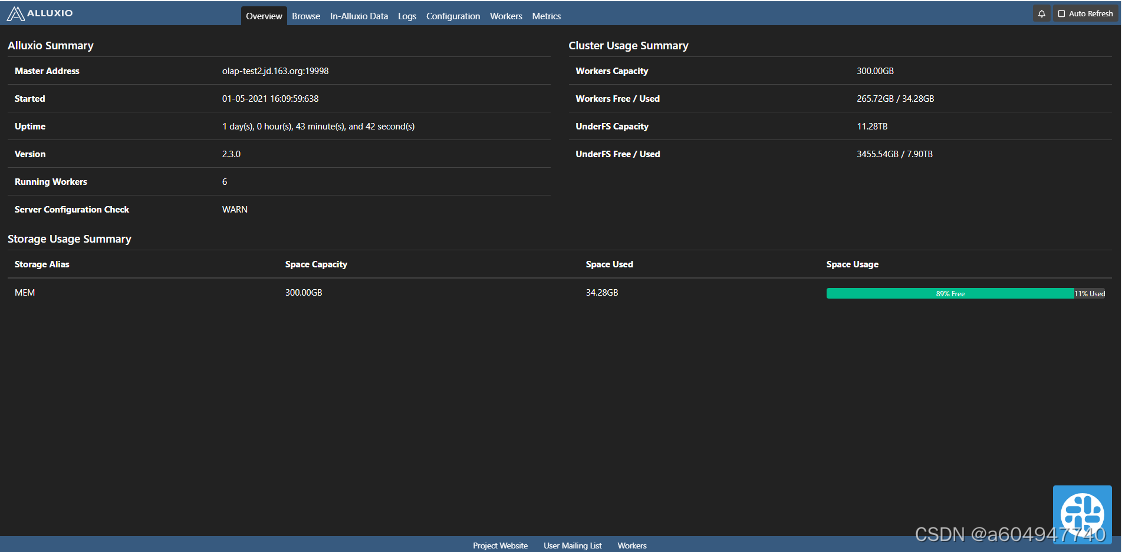
Task: Click the 'Space Used' column header
Action: point(610,264)
